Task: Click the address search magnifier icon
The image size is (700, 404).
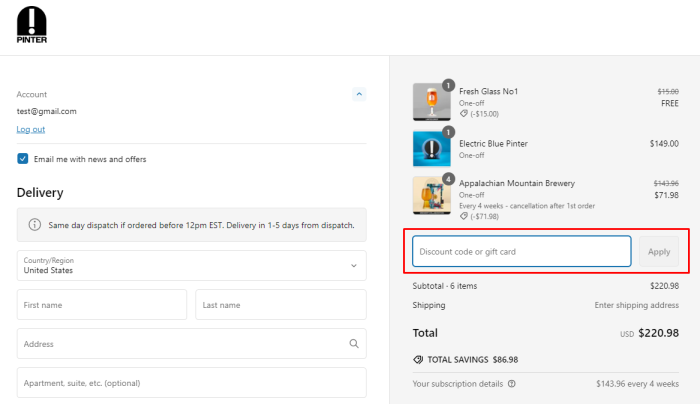Action: pos(354,343)
